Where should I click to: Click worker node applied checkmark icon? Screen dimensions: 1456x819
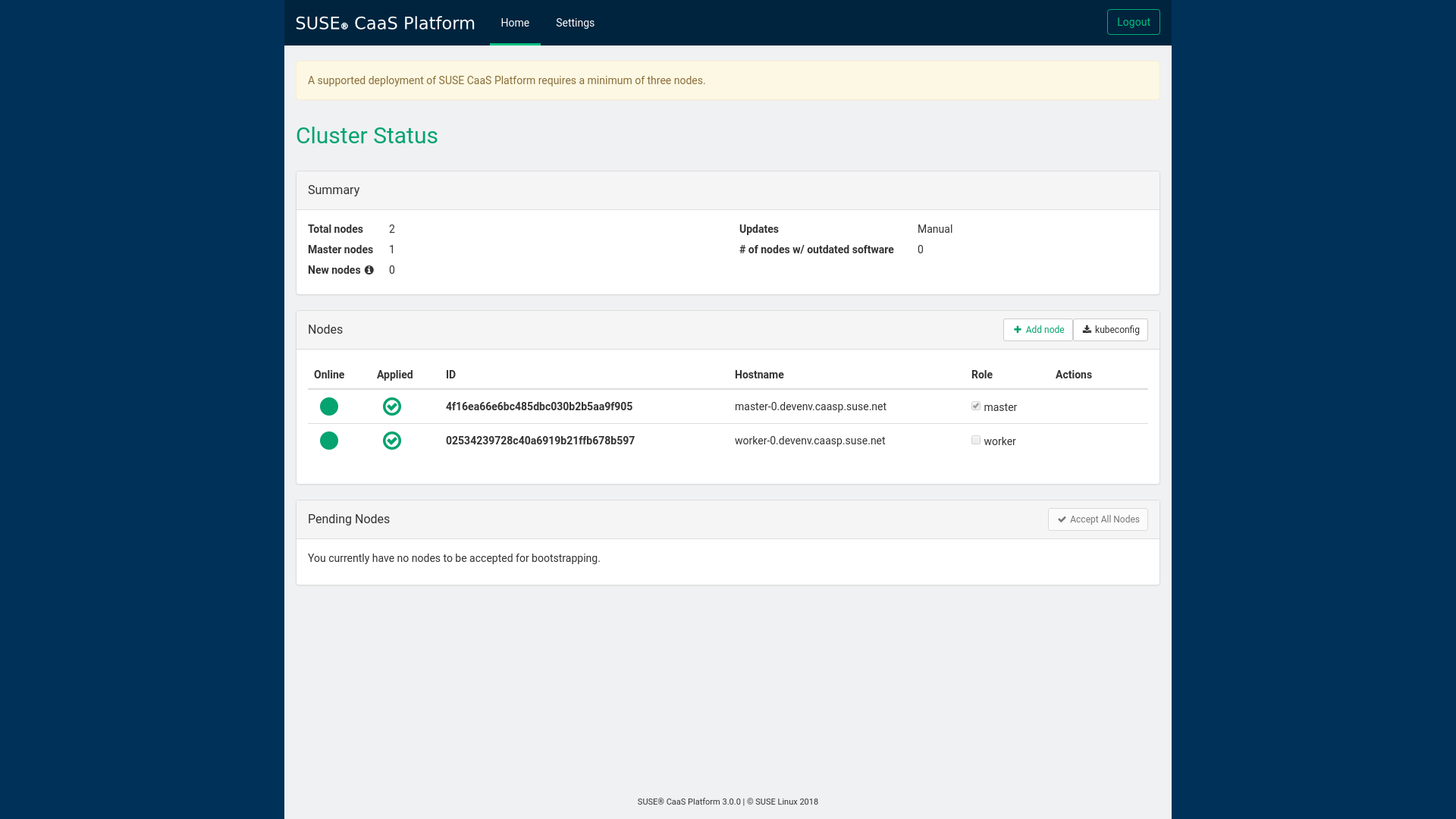click(x=392, y=441)
